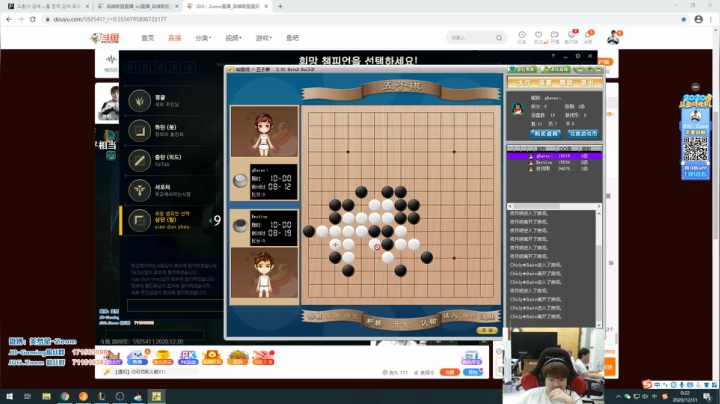Click 退出 exit in the Gomoku menu
Viewport: 720px width, 404px height.
point(587,83)
